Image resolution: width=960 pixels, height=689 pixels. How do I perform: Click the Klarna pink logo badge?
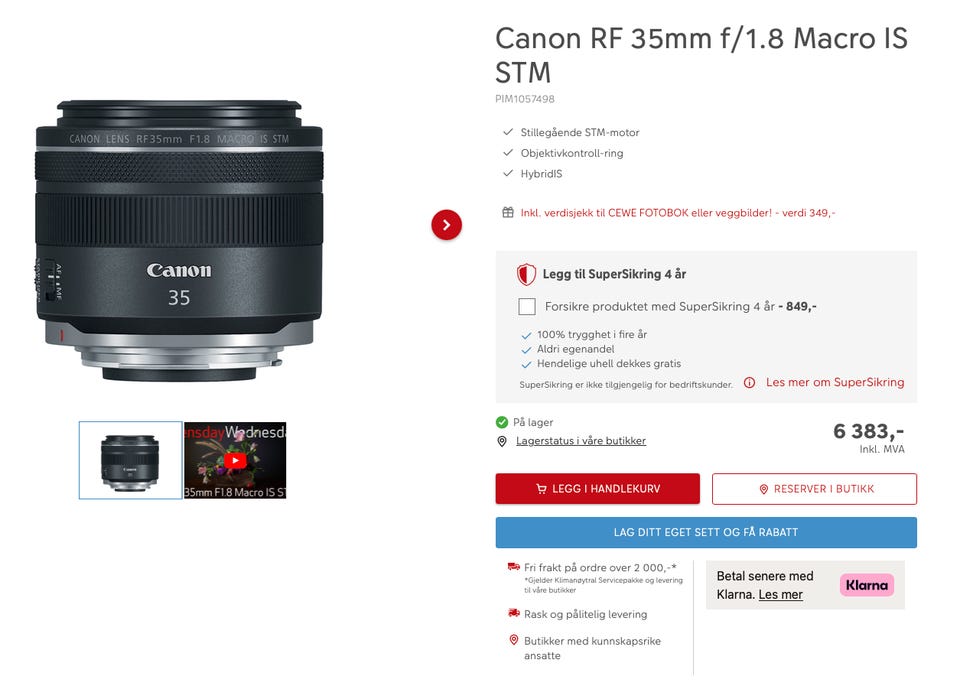866,585
